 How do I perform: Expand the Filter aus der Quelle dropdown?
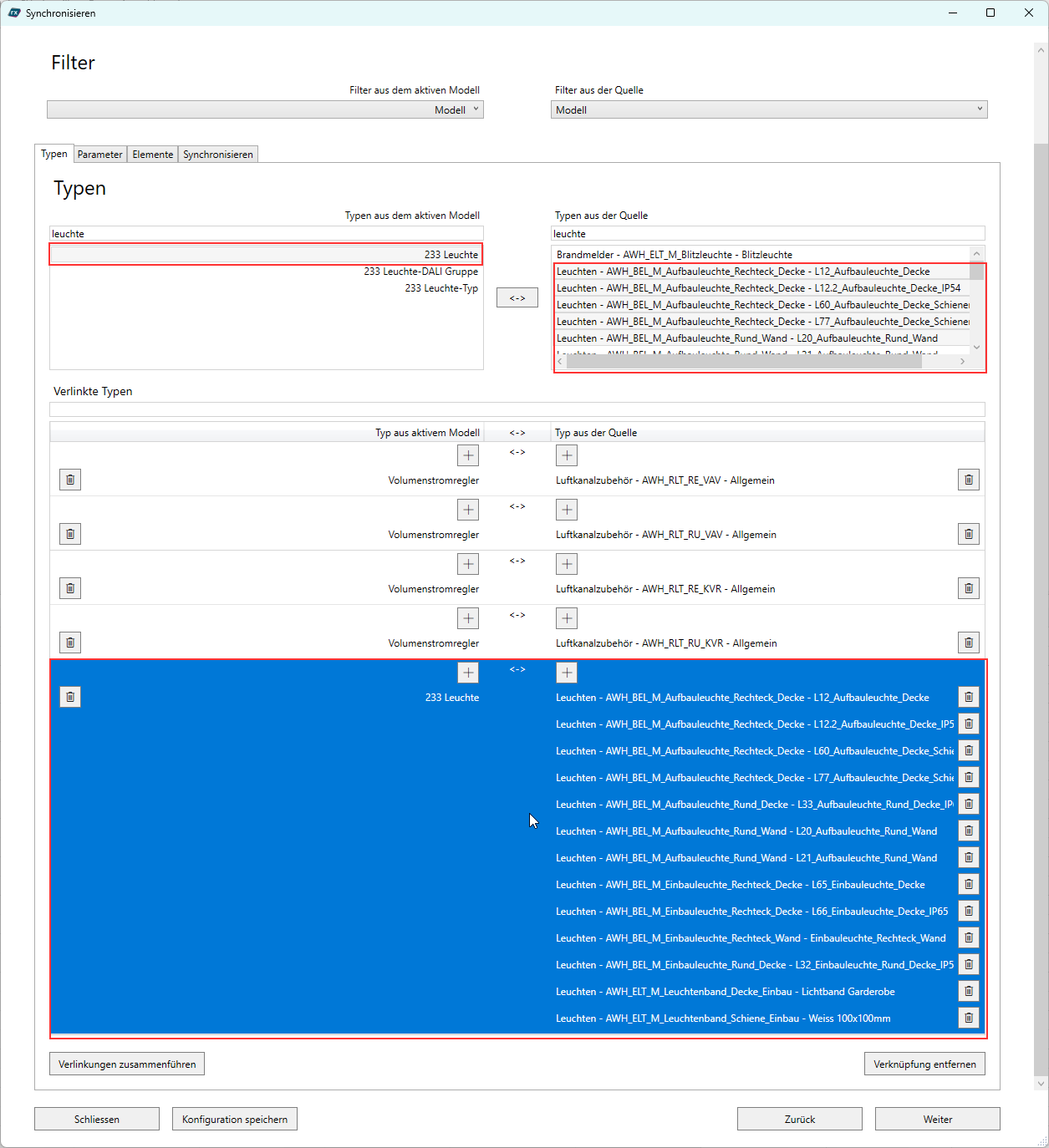point(768,109)
